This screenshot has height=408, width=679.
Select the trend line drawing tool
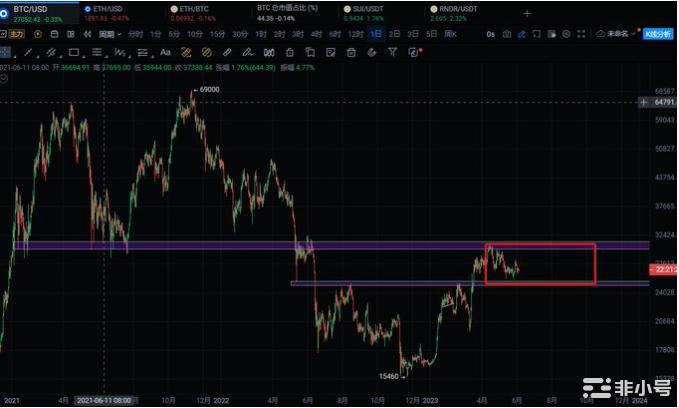pos(29,53)
